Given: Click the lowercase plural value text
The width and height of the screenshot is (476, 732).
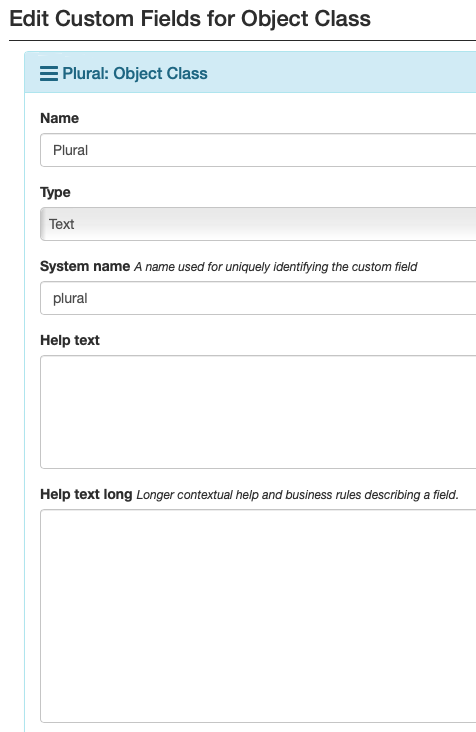Looking at the screenshot, I should (x=70, y=298).
